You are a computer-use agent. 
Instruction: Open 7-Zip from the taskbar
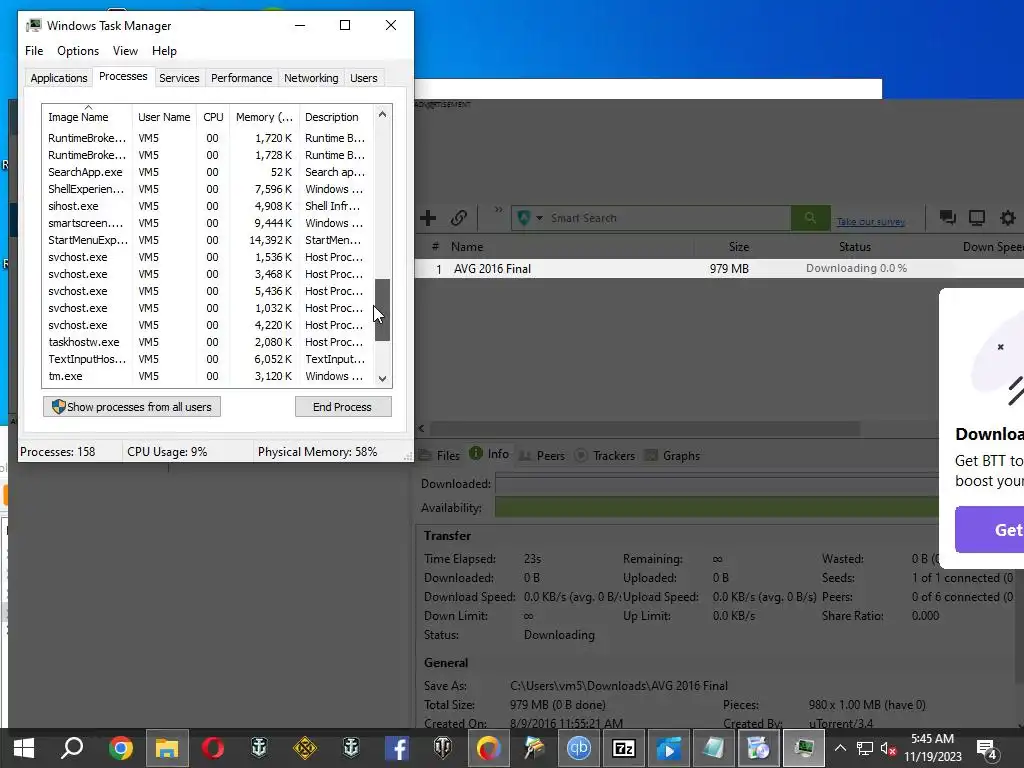624,748
